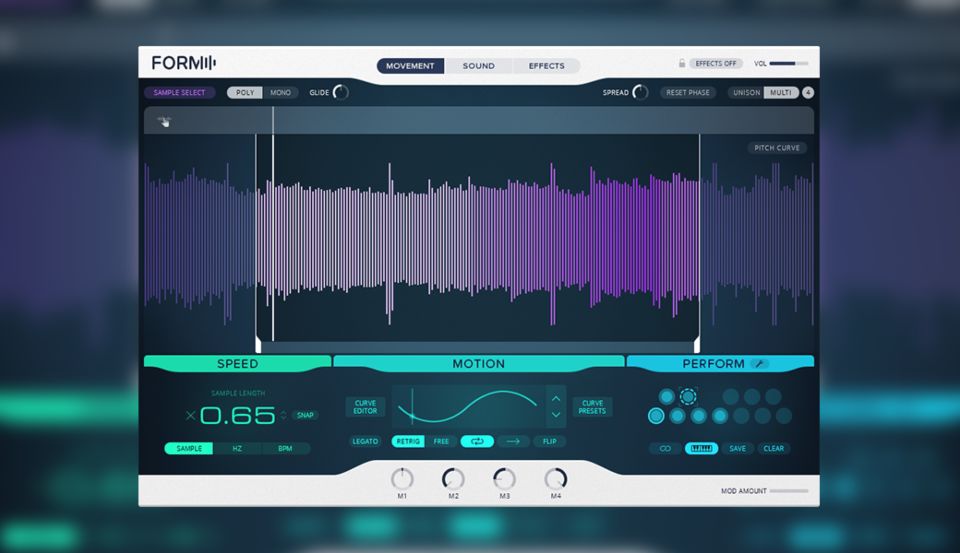This screenshot has height=553, width=960.
Task: Click the wrench icon next to Perform
Action: (759, 364)
